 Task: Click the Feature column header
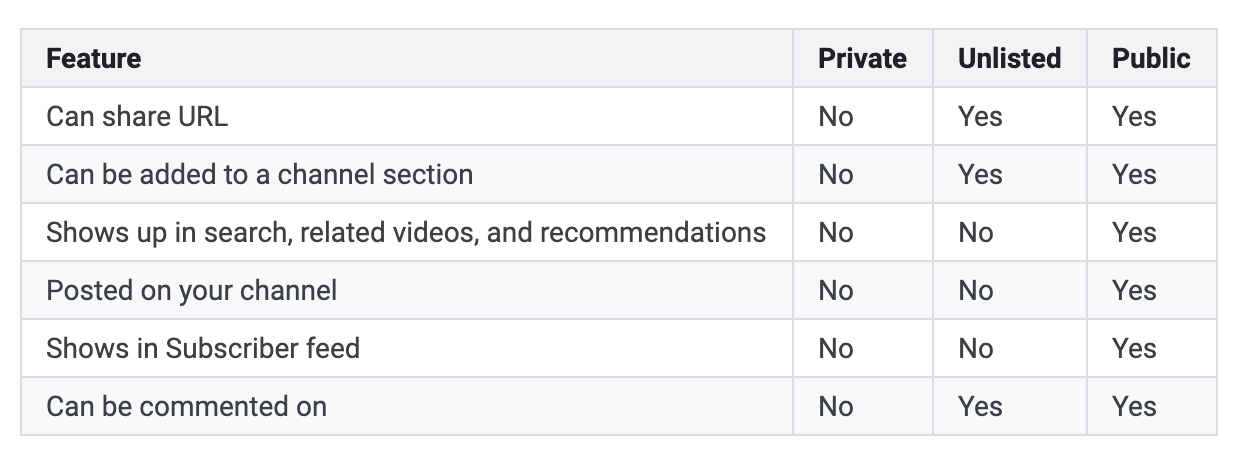(94, 58)
